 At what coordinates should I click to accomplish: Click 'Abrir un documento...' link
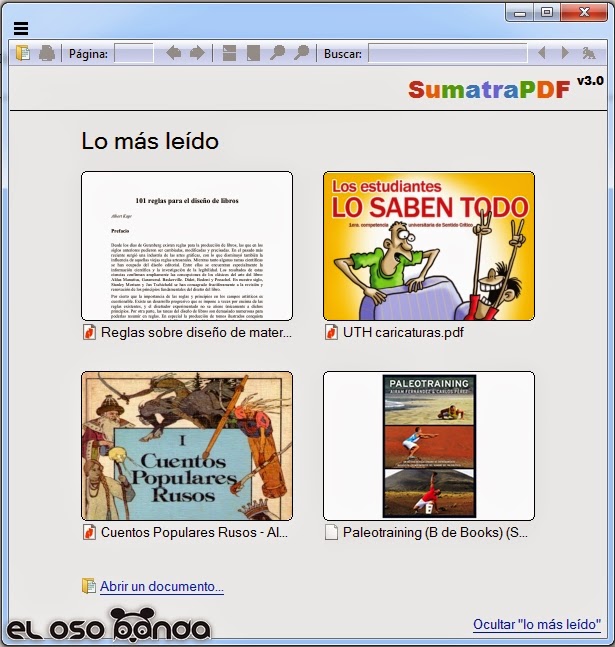pos(162,586)
